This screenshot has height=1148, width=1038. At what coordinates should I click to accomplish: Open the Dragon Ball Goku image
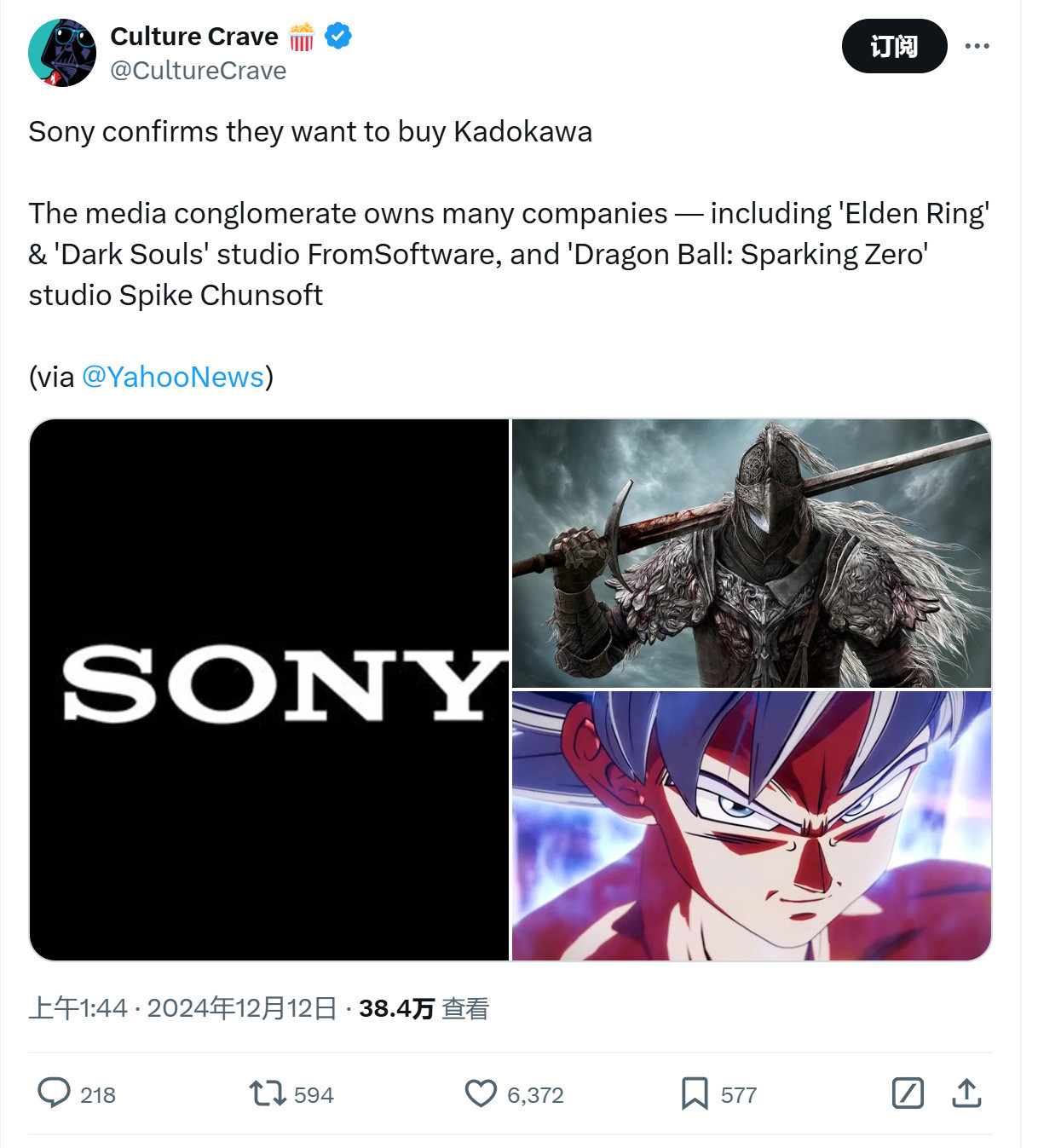click(x=751, y=825)
